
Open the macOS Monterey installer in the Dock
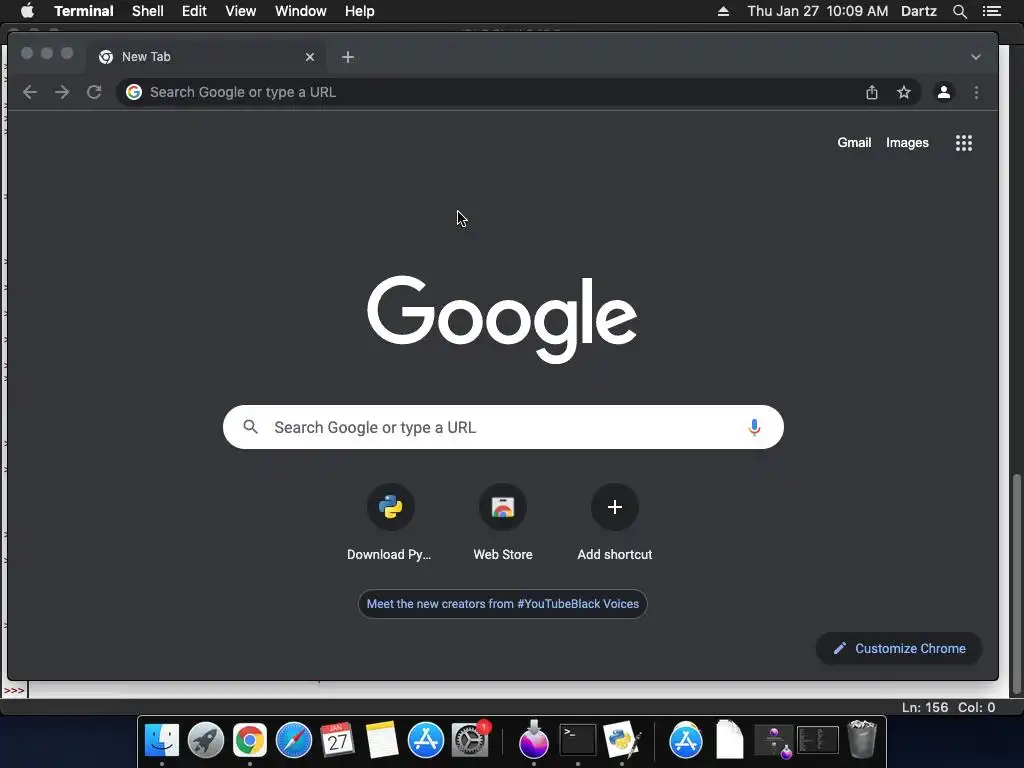coord(534,741)
